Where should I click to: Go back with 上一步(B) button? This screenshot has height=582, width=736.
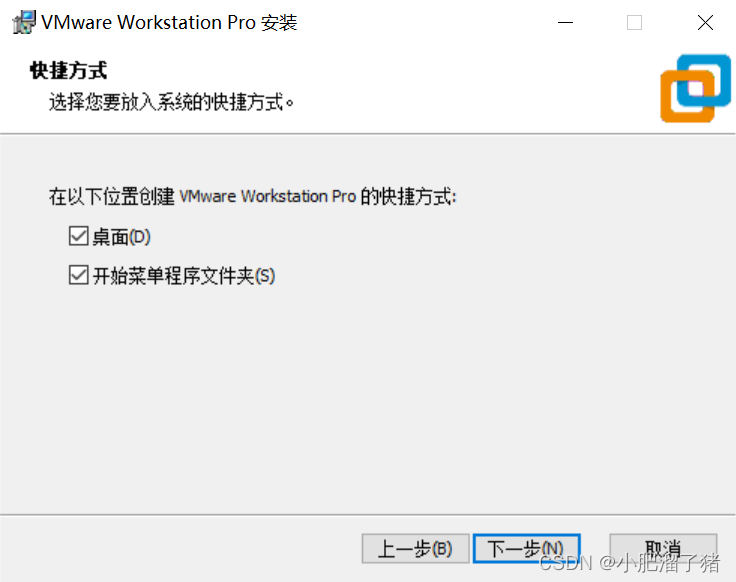click(x=415, y=548)
